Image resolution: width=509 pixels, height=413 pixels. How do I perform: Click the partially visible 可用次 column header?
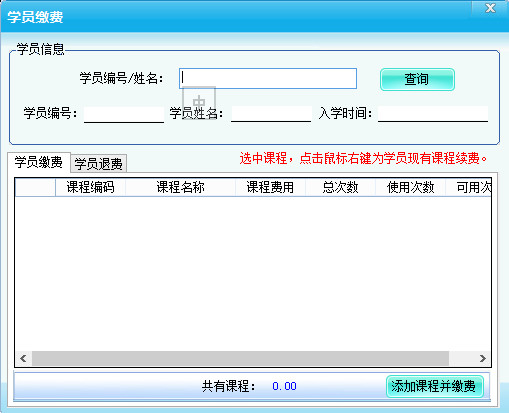point(468,187)
